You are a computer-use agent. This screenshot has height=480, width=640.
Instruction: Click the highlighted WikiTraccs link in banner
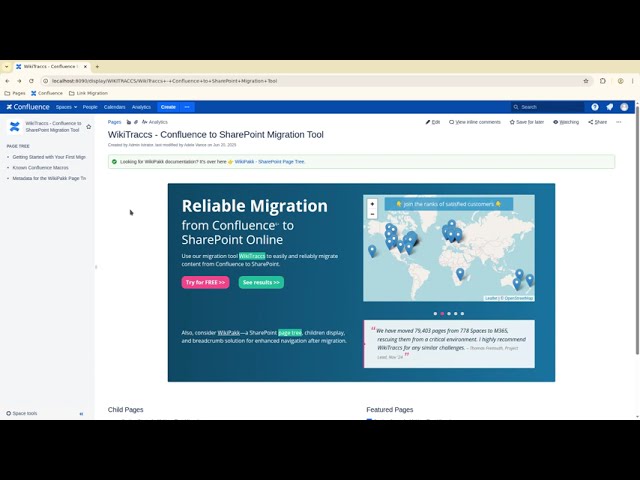click(252, 256)
